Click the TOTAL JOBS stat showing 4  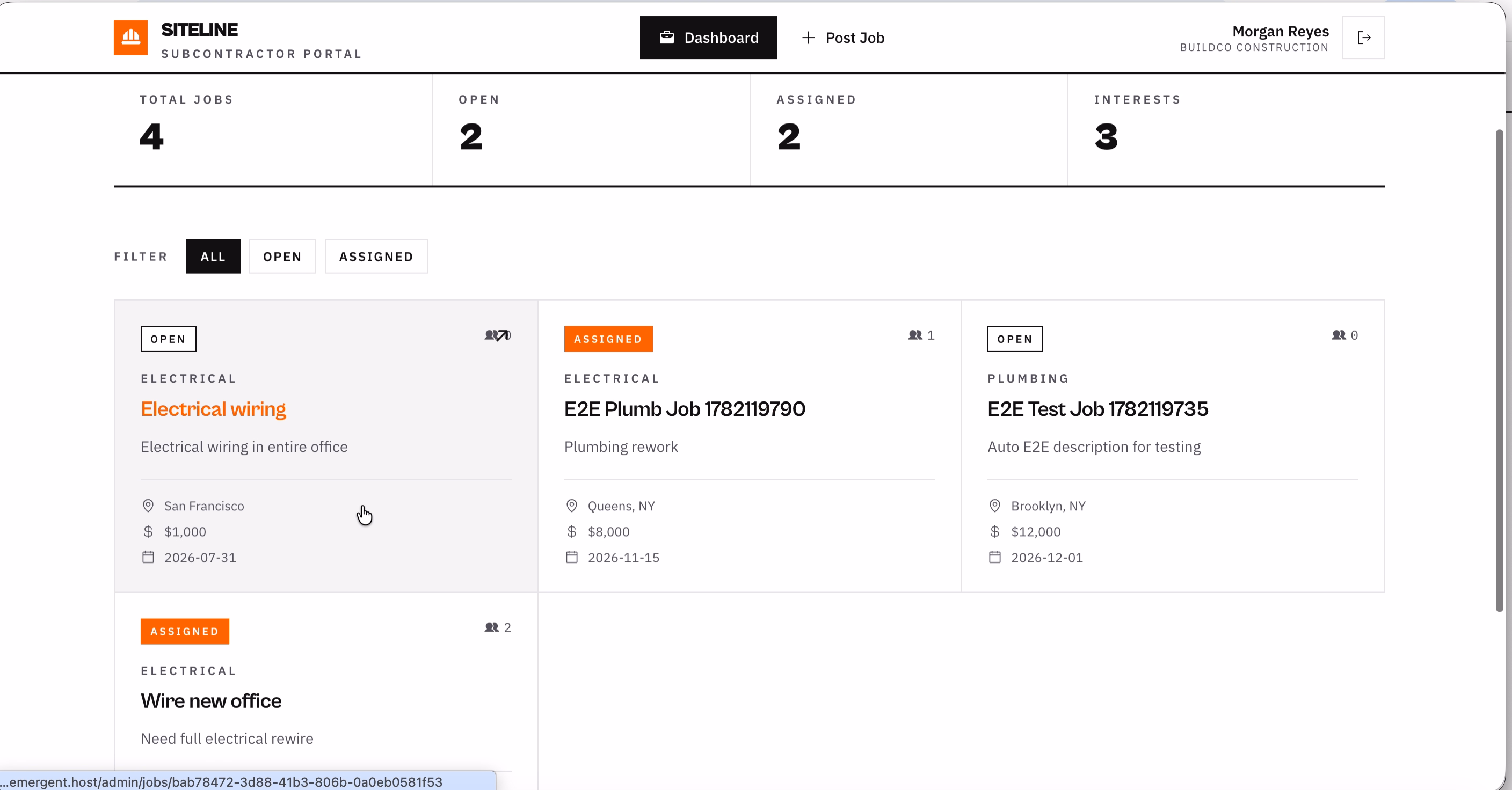coord(273,130)
